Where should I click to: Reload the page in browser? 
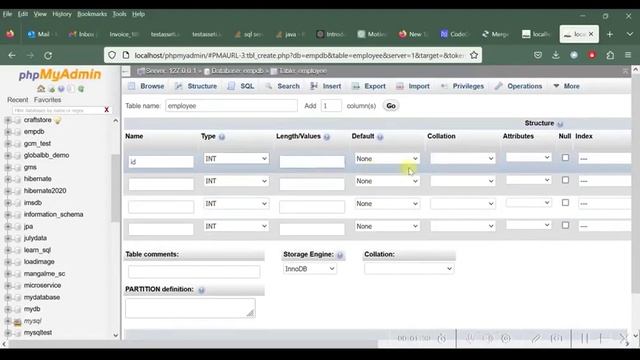pyautogui.click(x=48, y=55)
